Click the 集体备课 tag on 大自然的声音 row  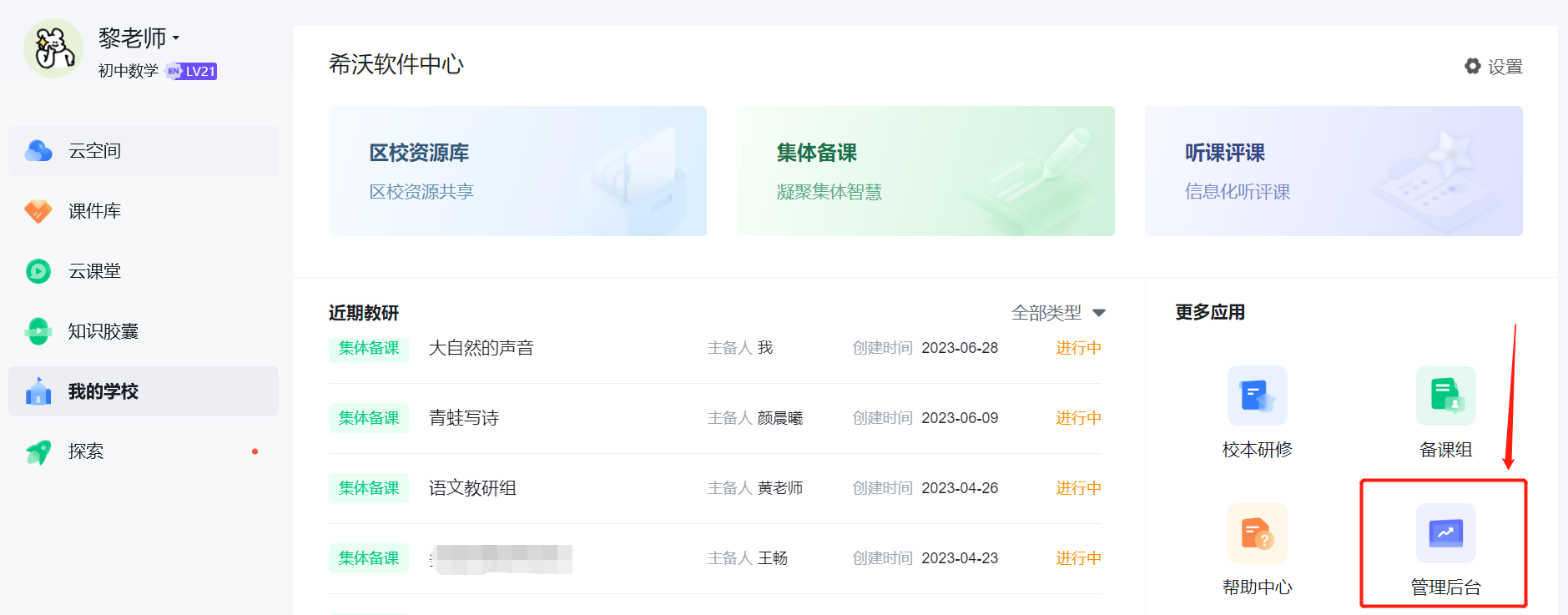click(369, 348)
